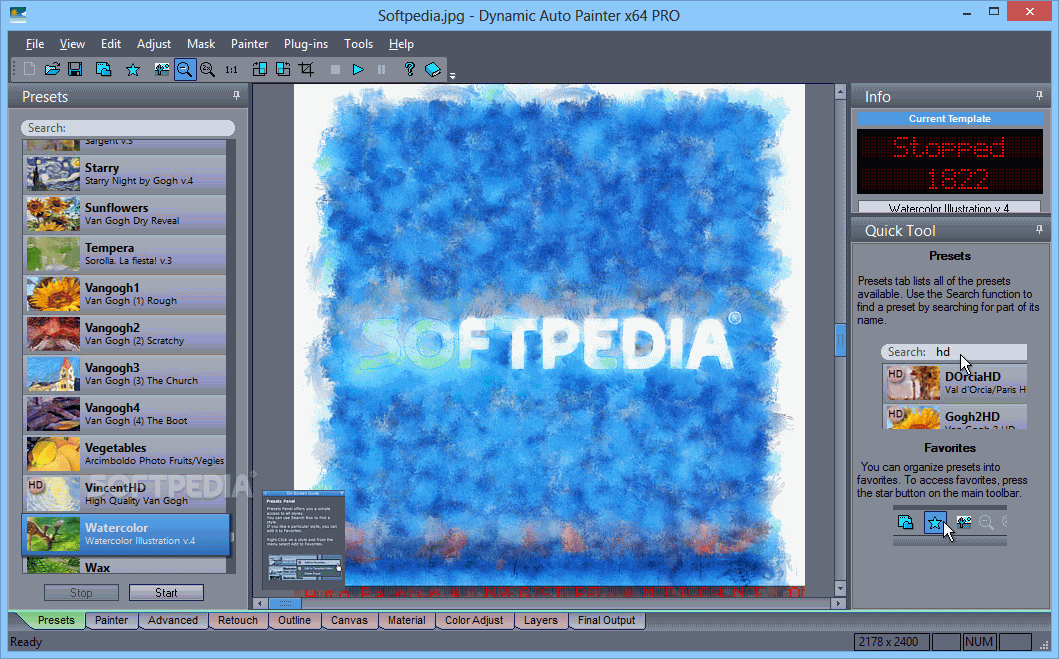1059x659 pixels.
Task: Click the 'Watercolor Illustration v.4' template label
Action: point(949,207)
